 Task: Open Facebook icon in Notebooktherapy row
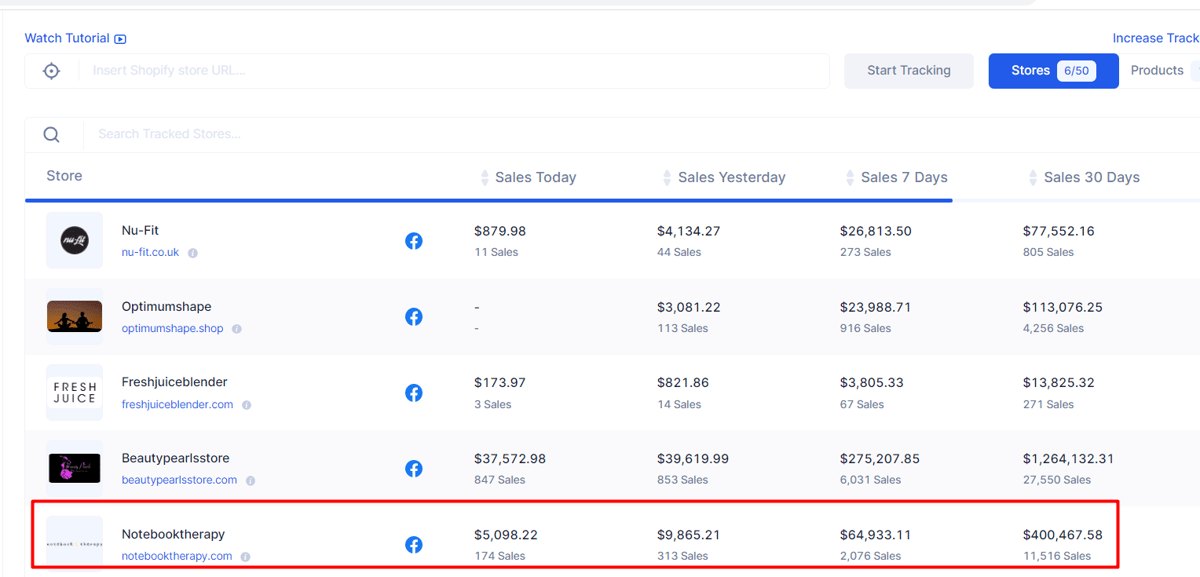(x=414, y=545)
